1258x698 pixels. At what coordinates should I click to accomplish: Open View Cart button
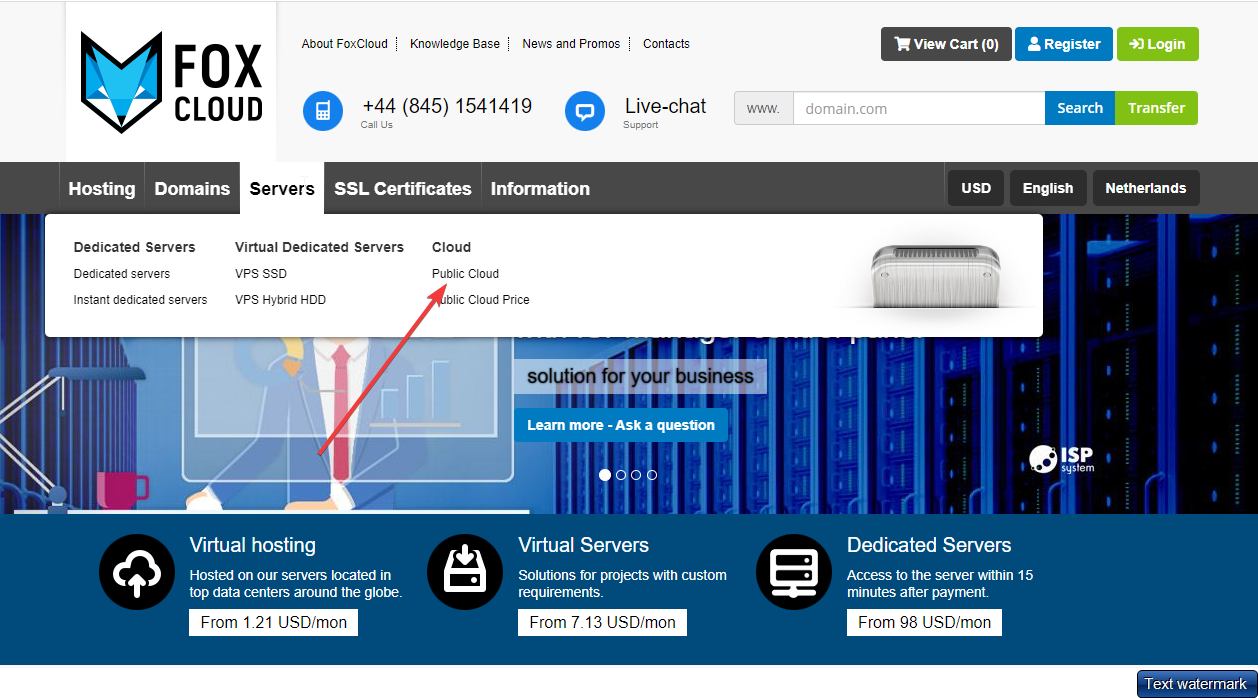945,44
